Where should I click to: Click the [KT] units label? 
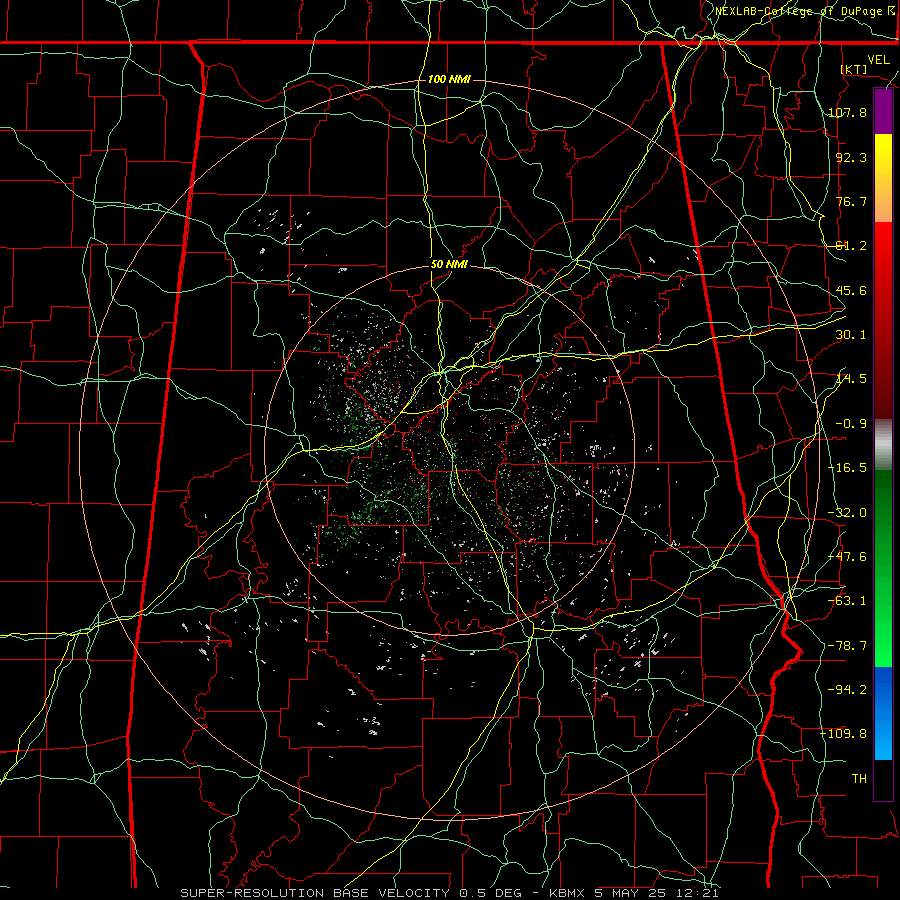click(x=854, y=69)
